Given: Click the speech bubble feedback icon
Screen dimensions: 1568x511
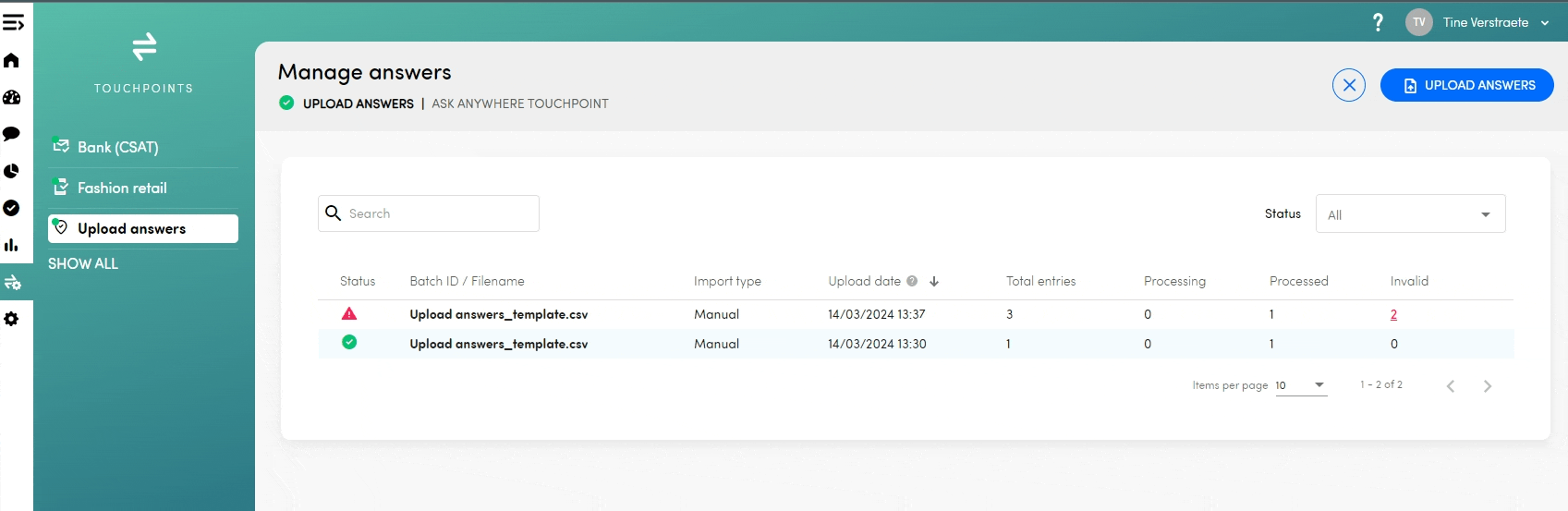Looking at the screenshot, I should pyautogui.click(x=11, y=134).
